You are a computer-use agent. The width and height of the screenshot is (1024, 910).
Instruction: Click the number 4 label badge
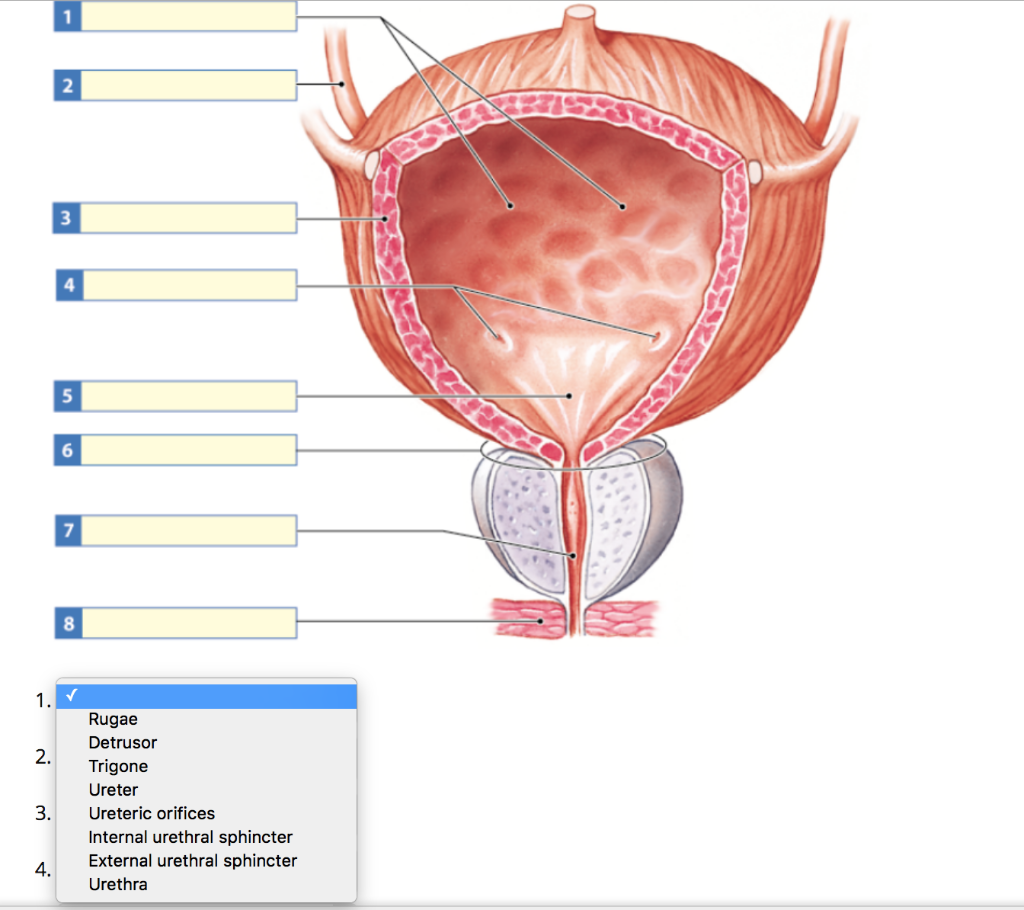(67, 284)
